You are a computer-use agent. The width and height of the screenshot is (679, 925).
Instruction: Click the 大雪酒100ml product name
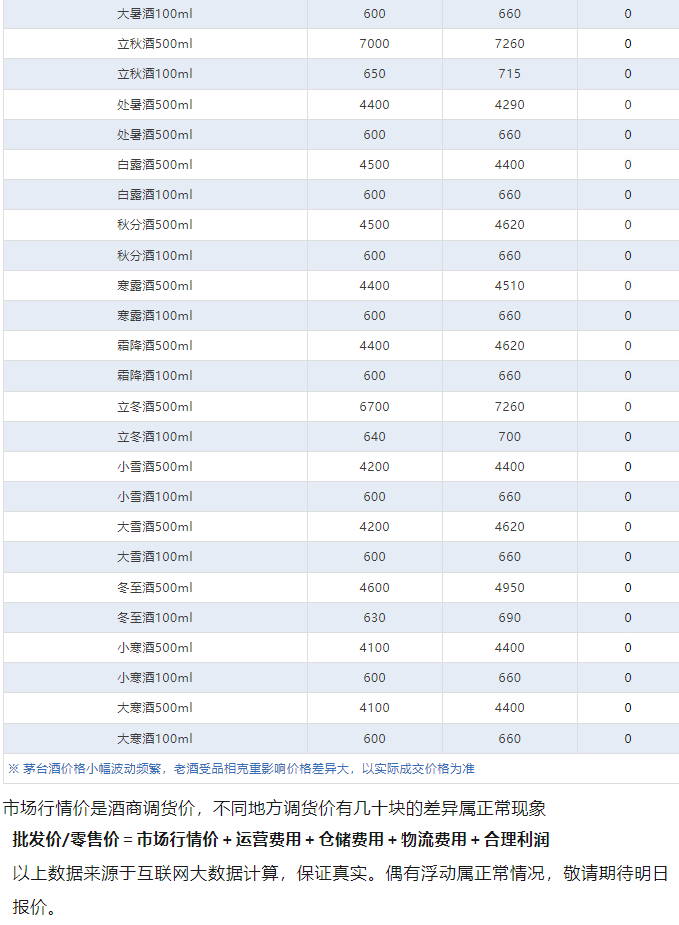(155, 557)
